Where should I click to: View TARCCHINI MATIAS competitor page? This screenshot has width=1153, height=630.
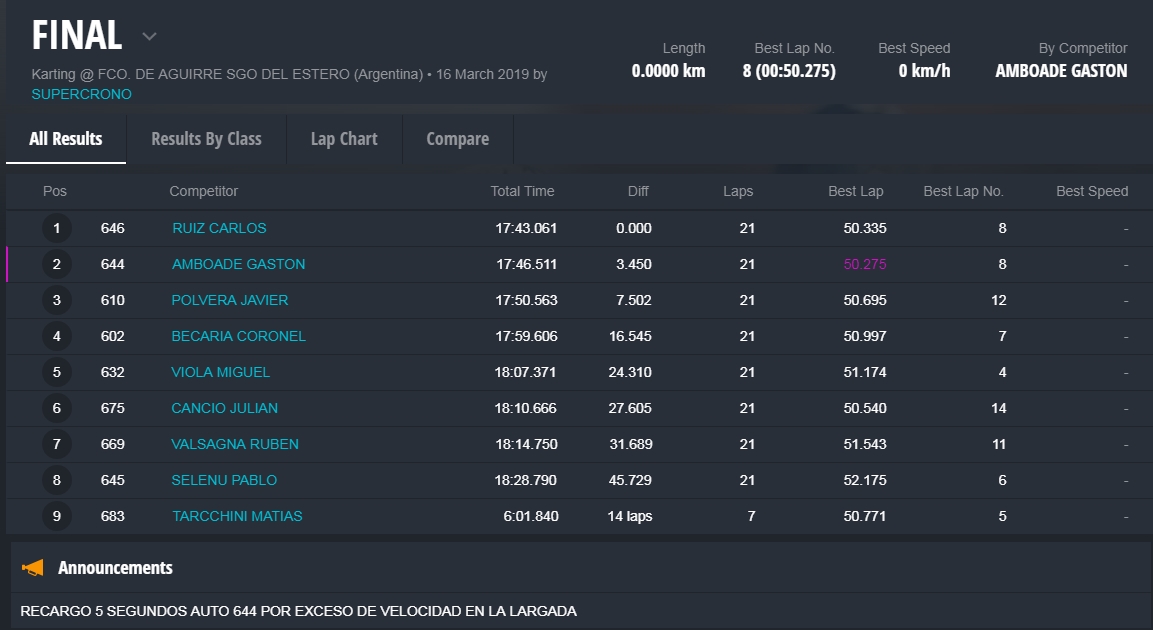(x=237, y=516)
